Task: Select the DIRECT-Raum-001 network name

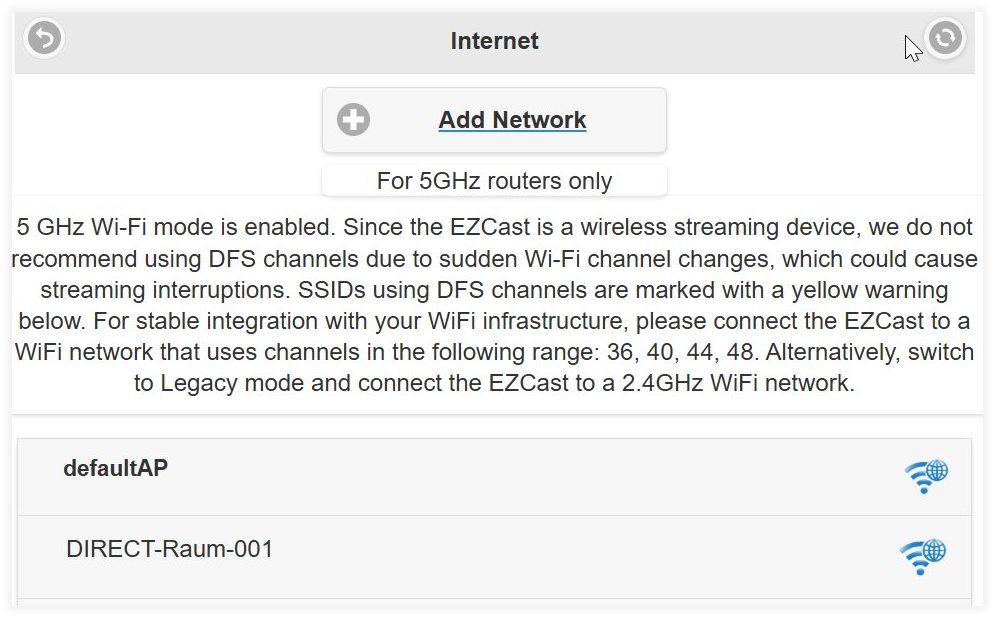Action: click(169, 549)
